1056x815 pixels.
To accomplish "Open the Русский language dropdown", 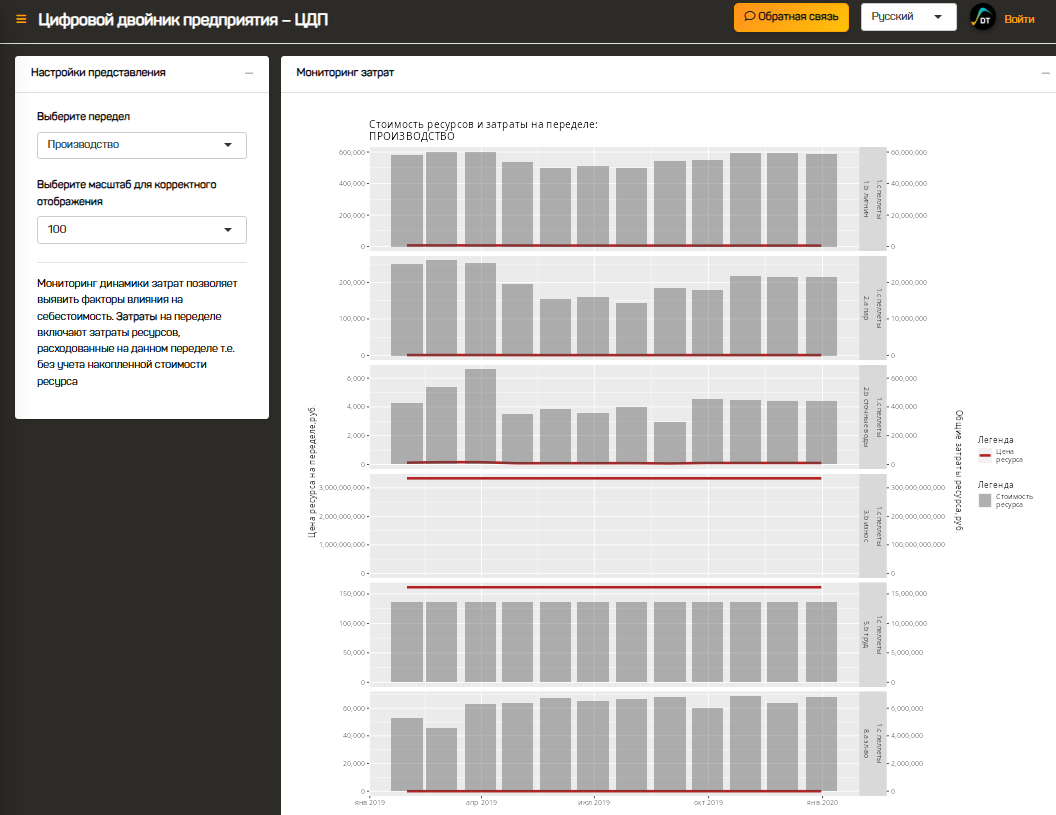I will [x=907, y=17].
